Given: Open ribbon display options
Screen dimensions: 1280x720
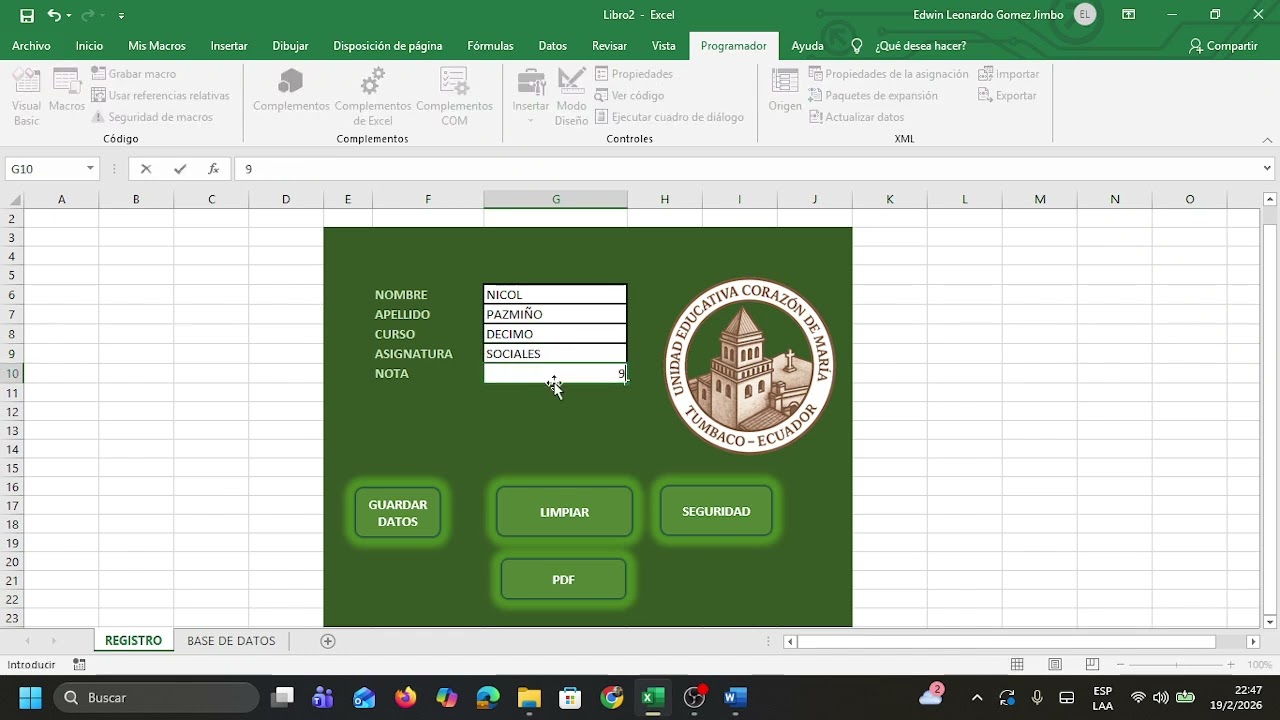Looking at the screenshot, I should point(1128,15).
